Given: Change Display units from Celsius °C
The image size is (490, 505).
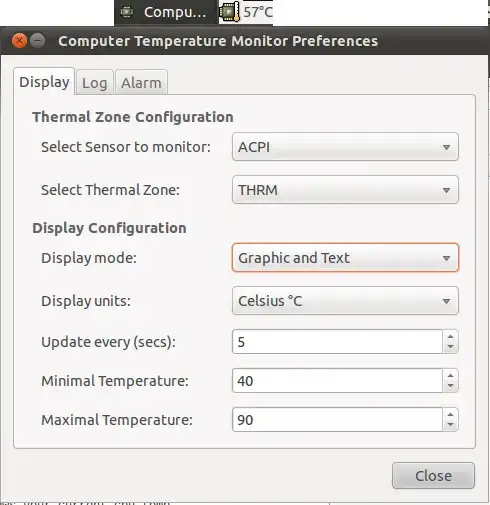Looking at the screenshot, I should (345, 301).
